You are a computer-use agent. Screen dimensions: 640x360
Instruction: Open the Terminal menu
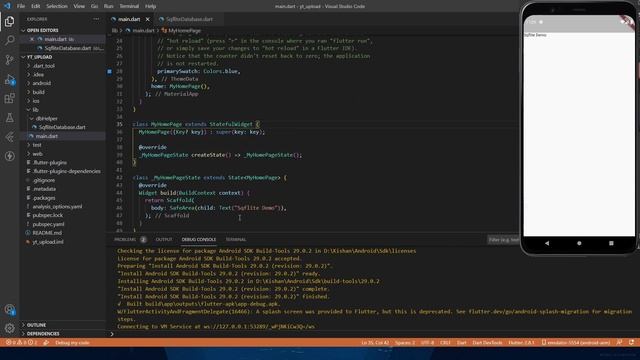[129, 6]
